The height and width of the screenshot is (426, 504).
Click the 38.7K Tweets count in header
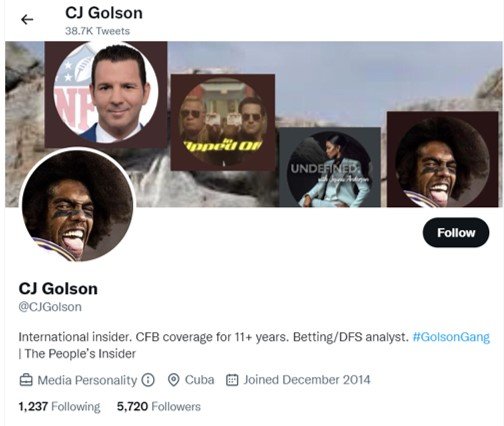97,31
